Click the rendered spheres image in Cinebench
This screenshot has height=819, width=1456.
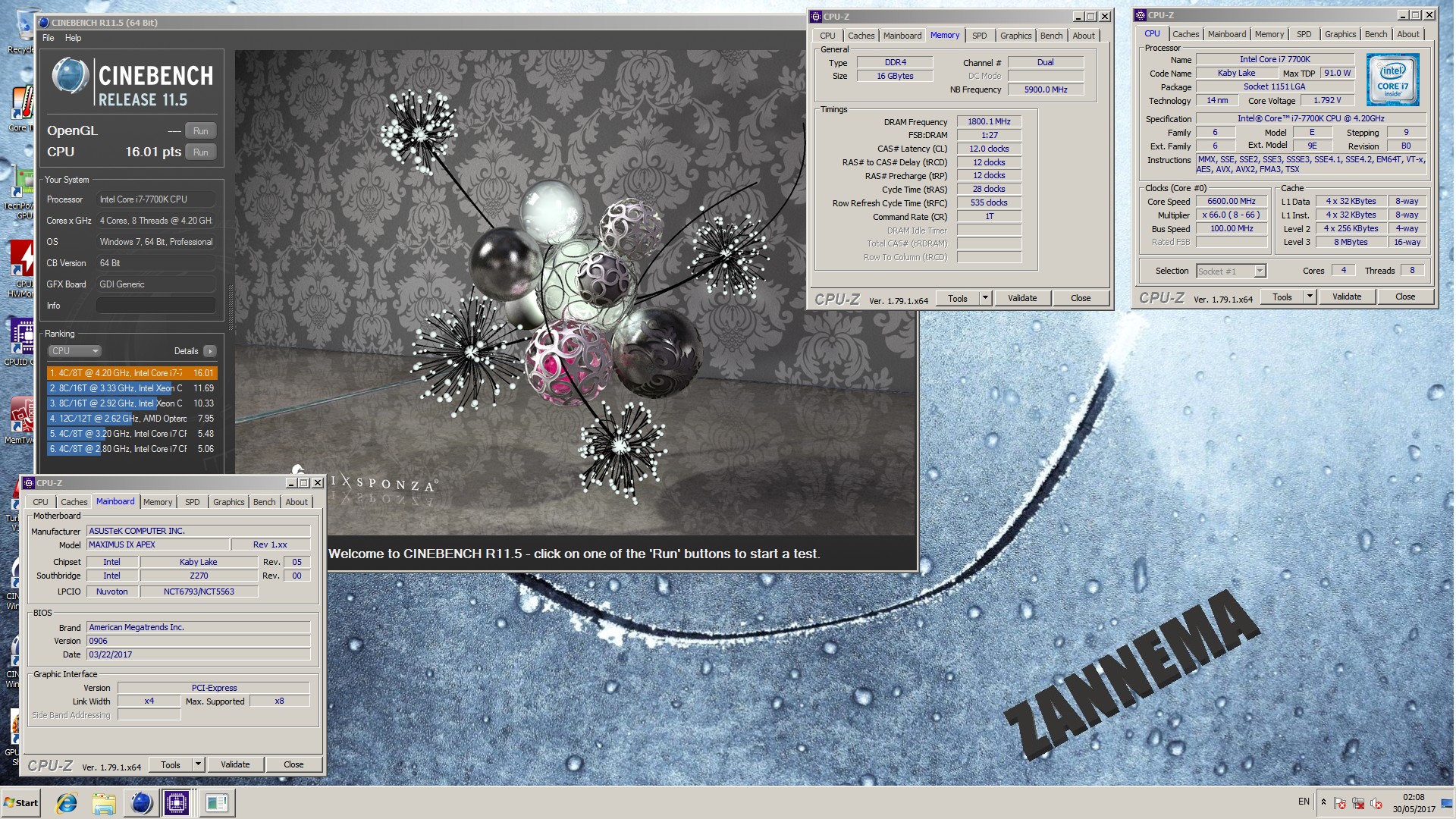click(x=576, y=292)
